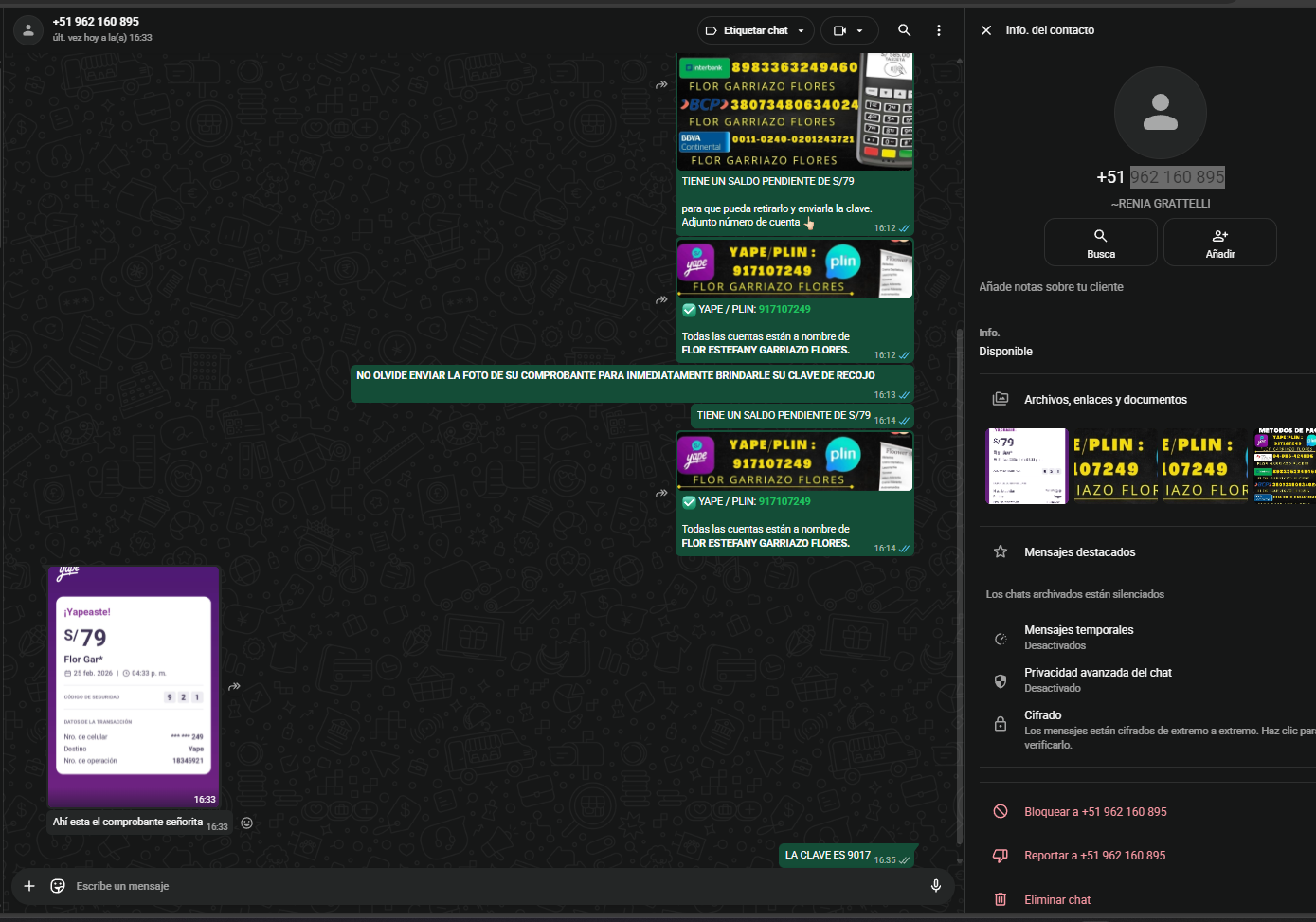Click the search magnifier icon in chat header

coord(904,30)
